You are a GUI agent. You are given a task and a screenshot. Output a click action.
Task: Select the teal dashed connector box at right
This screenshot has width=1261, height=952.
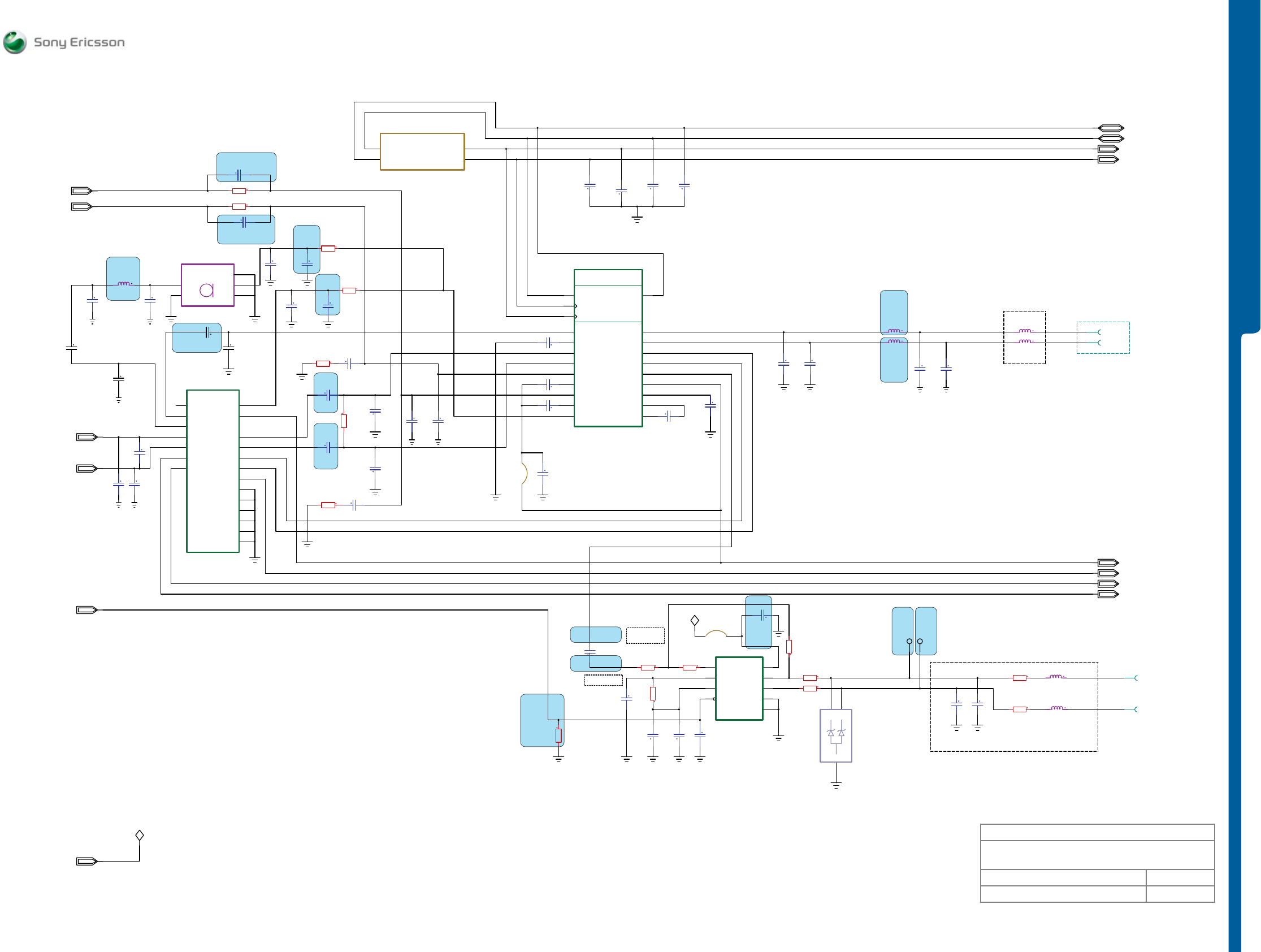click(x=1103, y=337)
